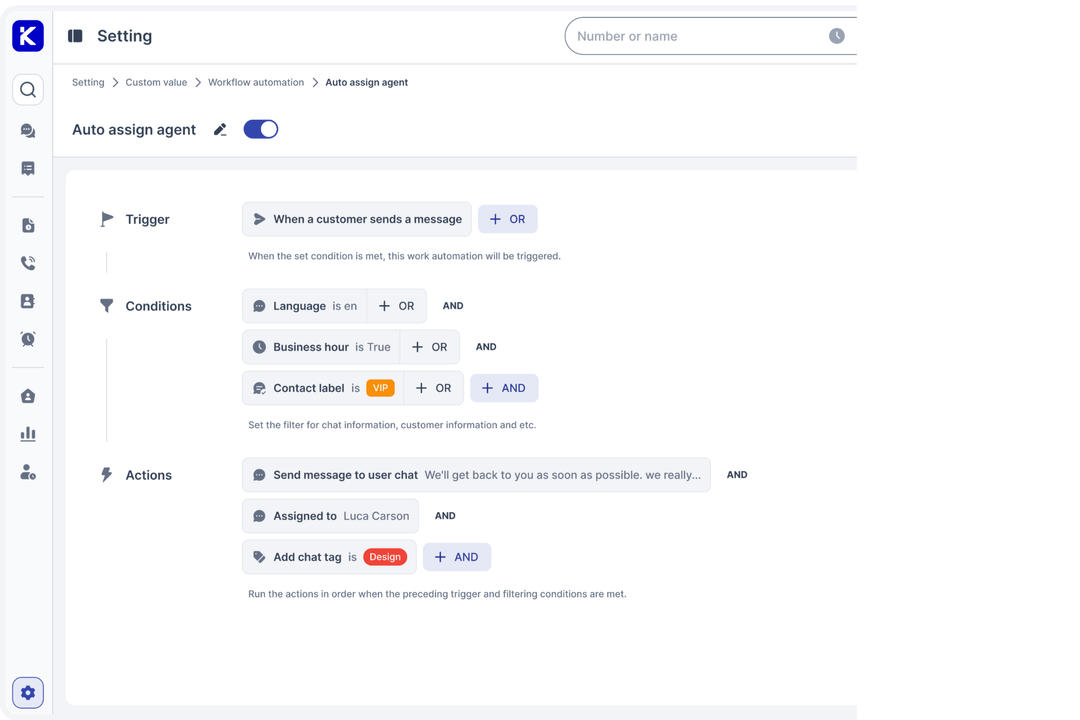The height and width of the screenshot is (720, 1080).
Task: Open the search panel in the sidebar
Action: click(27, 89)
